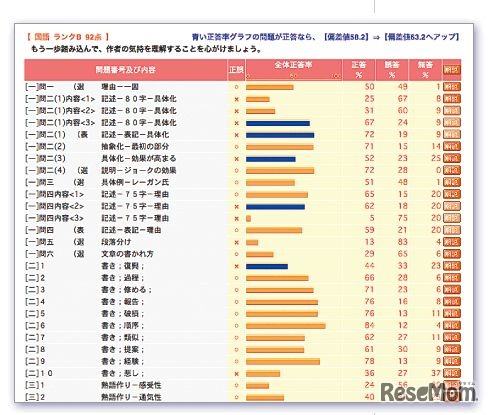This screenshot has height=415, width=491.
Task: Click the 75 wrong-rate value for [一]問四内容<3>
Action: click(x=403, y=218)
